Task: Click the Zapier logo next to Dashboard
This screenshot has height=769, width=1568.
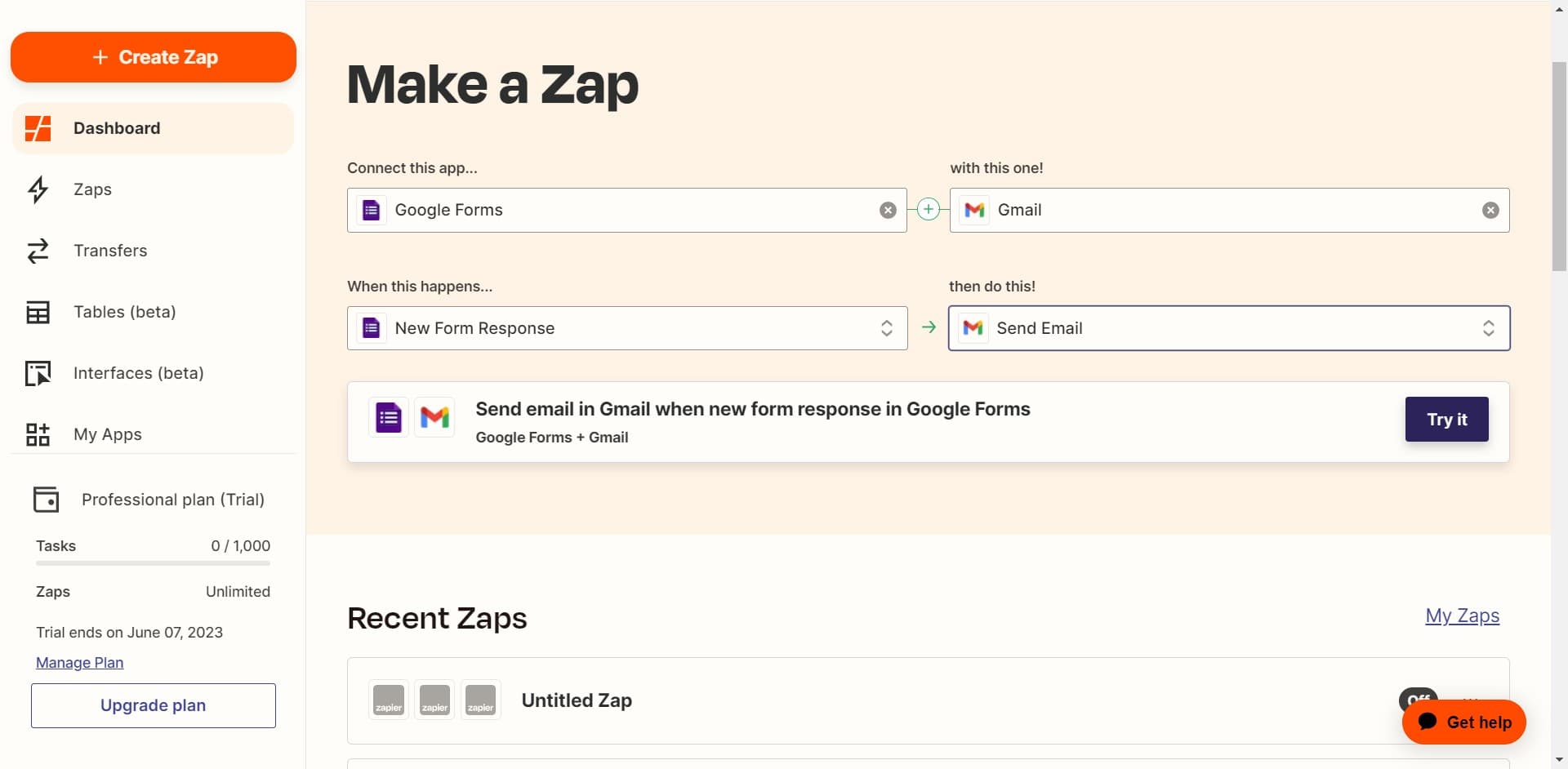Action: click(x=38, y=128)
